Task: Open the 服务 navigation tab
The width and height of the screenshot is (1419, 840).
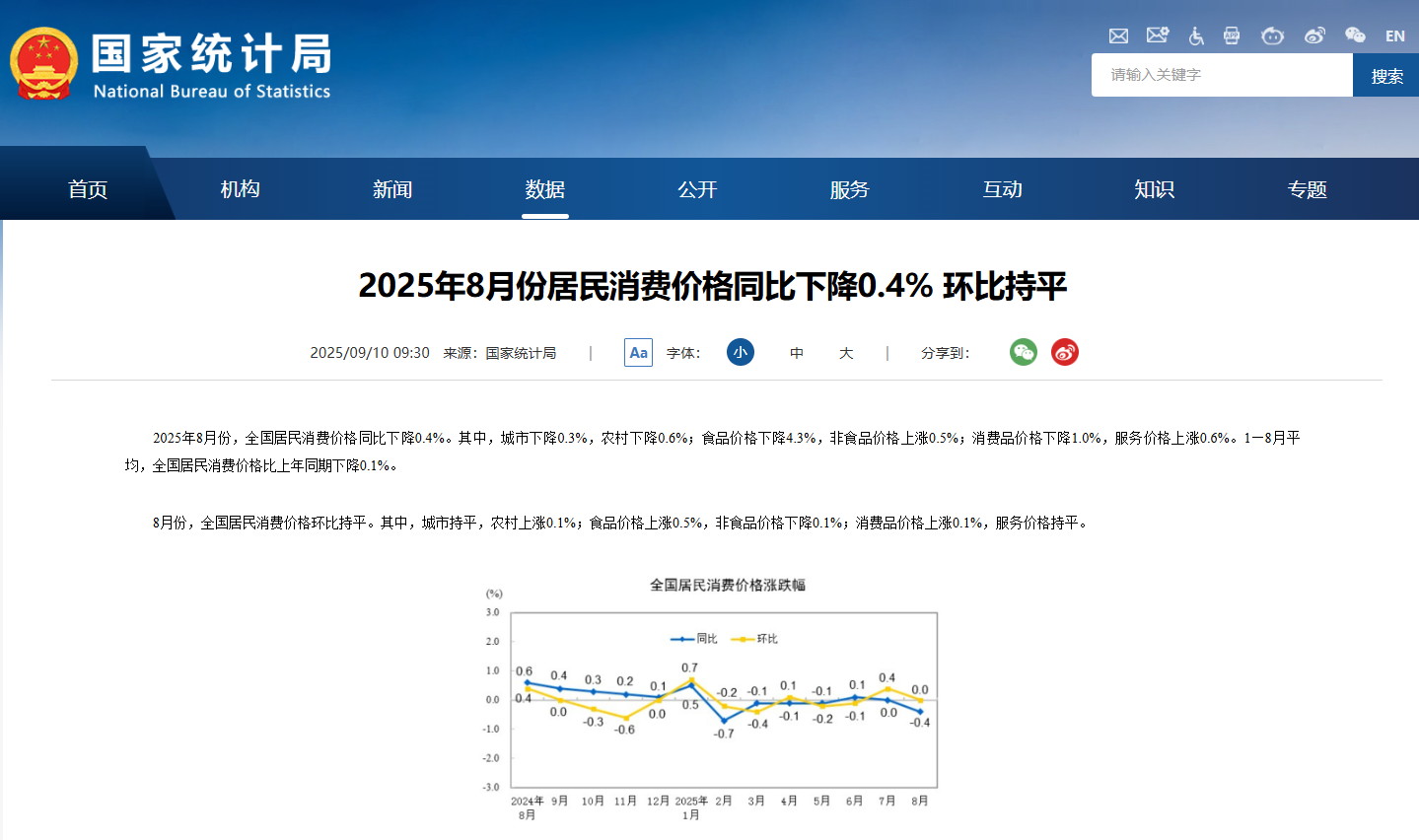Action: pos(850,189)
